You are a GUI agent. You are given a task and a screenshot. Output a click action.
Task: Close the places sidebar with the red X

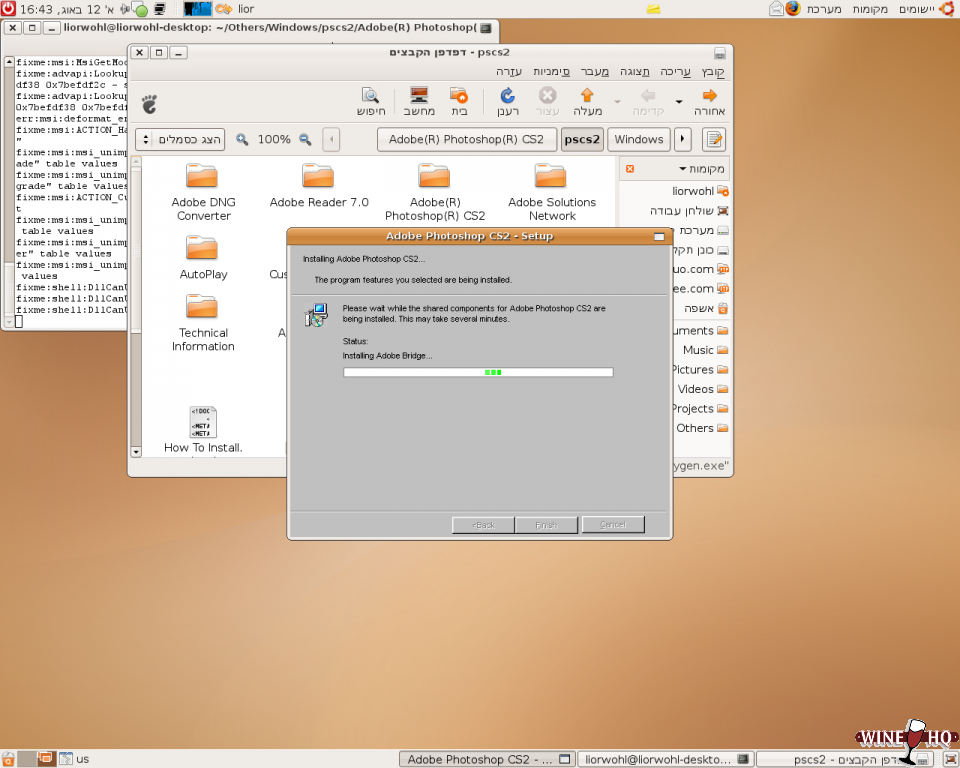(630, 168)
